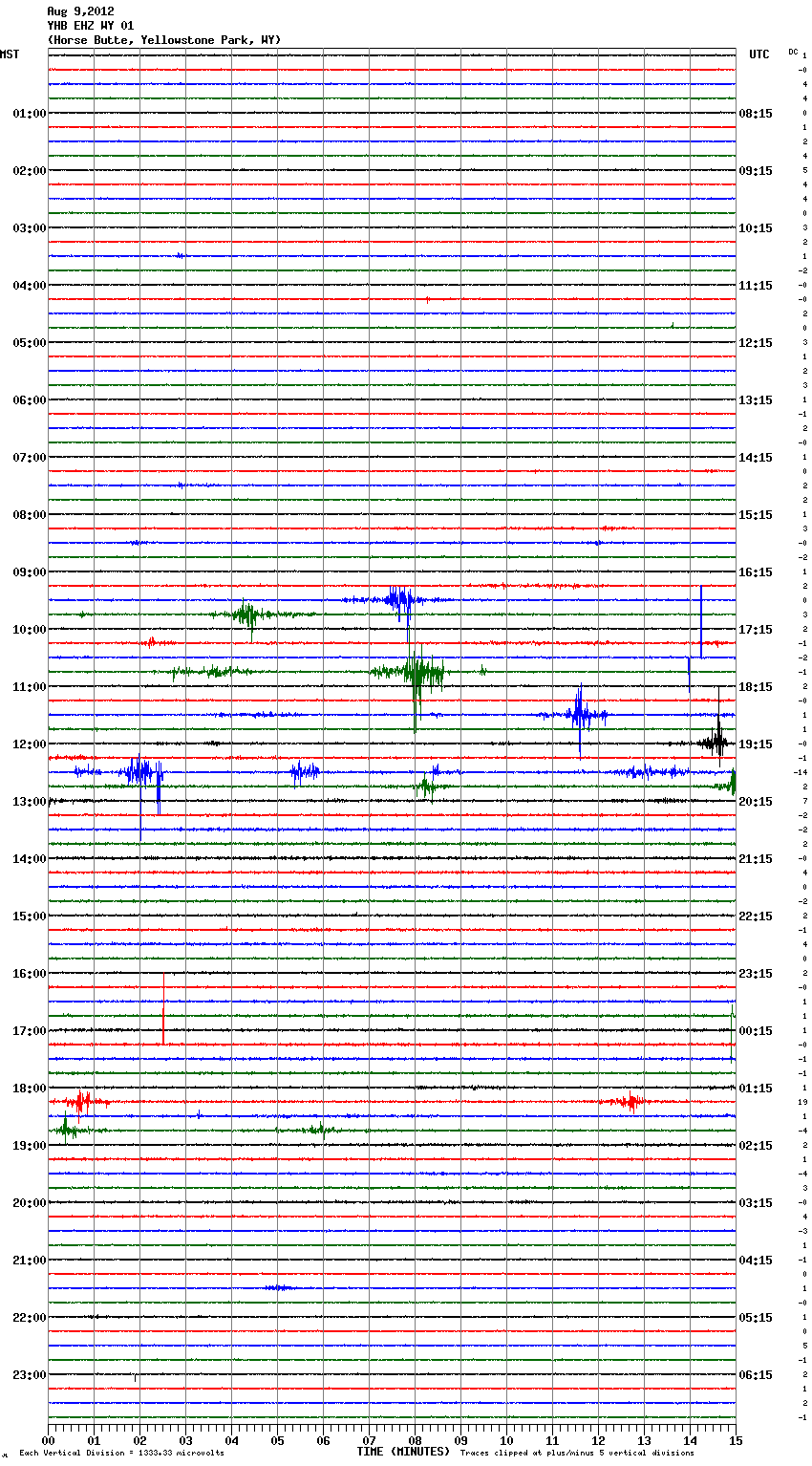The image size is (812, 1466).
Task: Select the blue burst near minute 11.5 after 11:00
Action: (x=580, y=715)
